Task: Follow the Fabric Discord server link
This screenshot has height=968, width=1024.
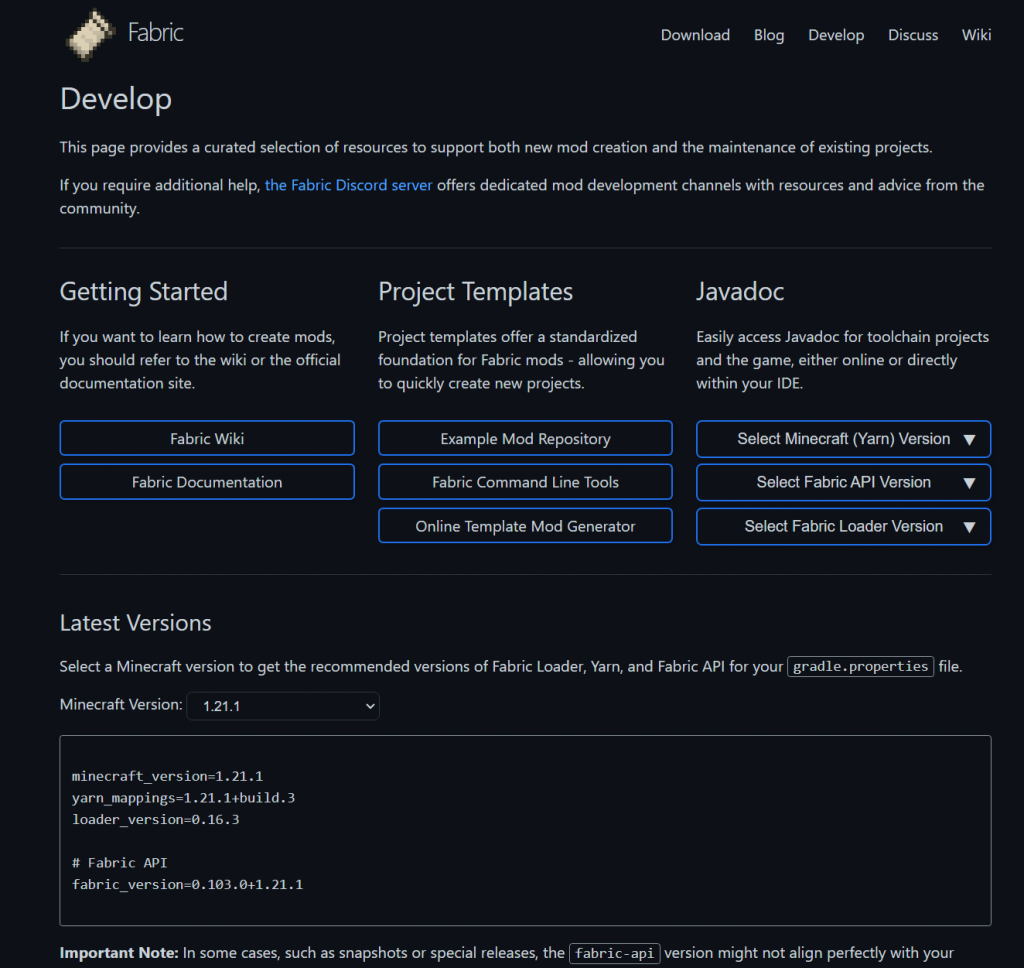Action: tap(348, 186)
